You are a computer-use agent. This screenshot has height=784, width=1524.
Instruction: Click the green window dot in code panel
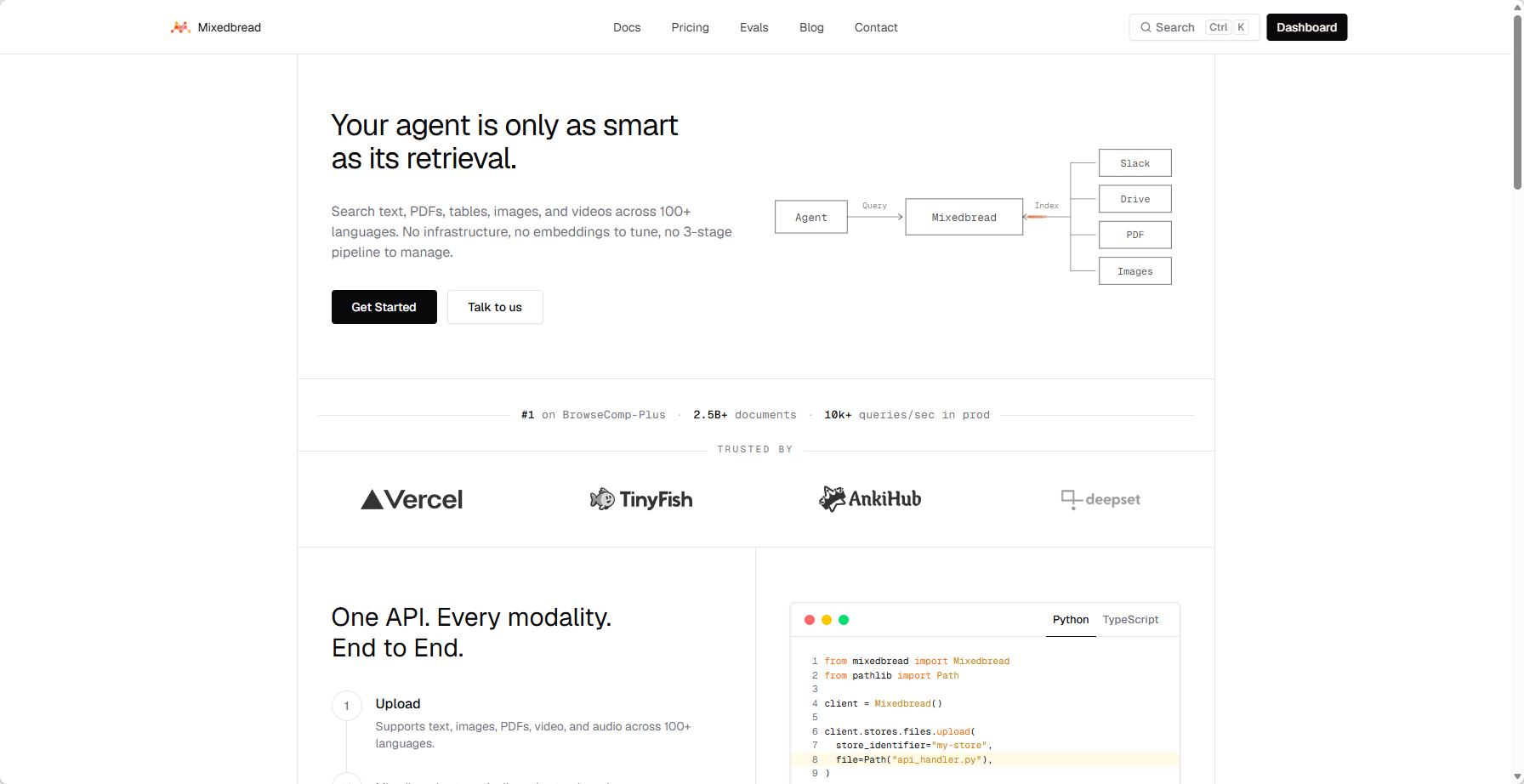844,620
